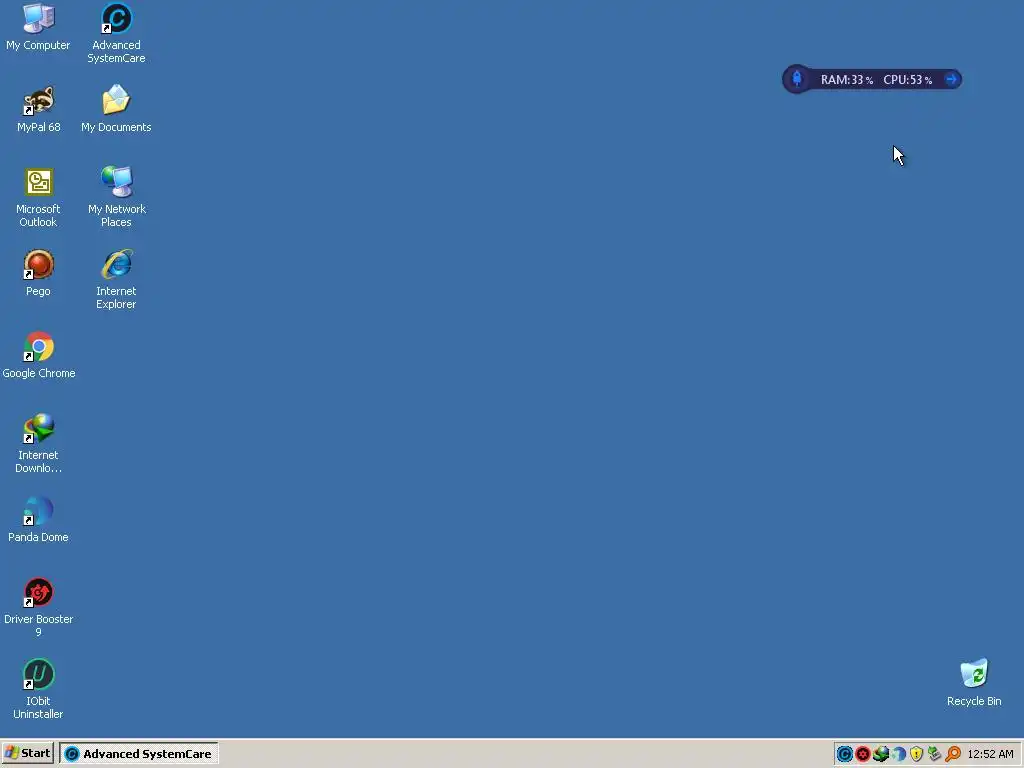Select the My Documents folder icon
The height and width of the screenshot is (768, 1024).
coord(116,109)
